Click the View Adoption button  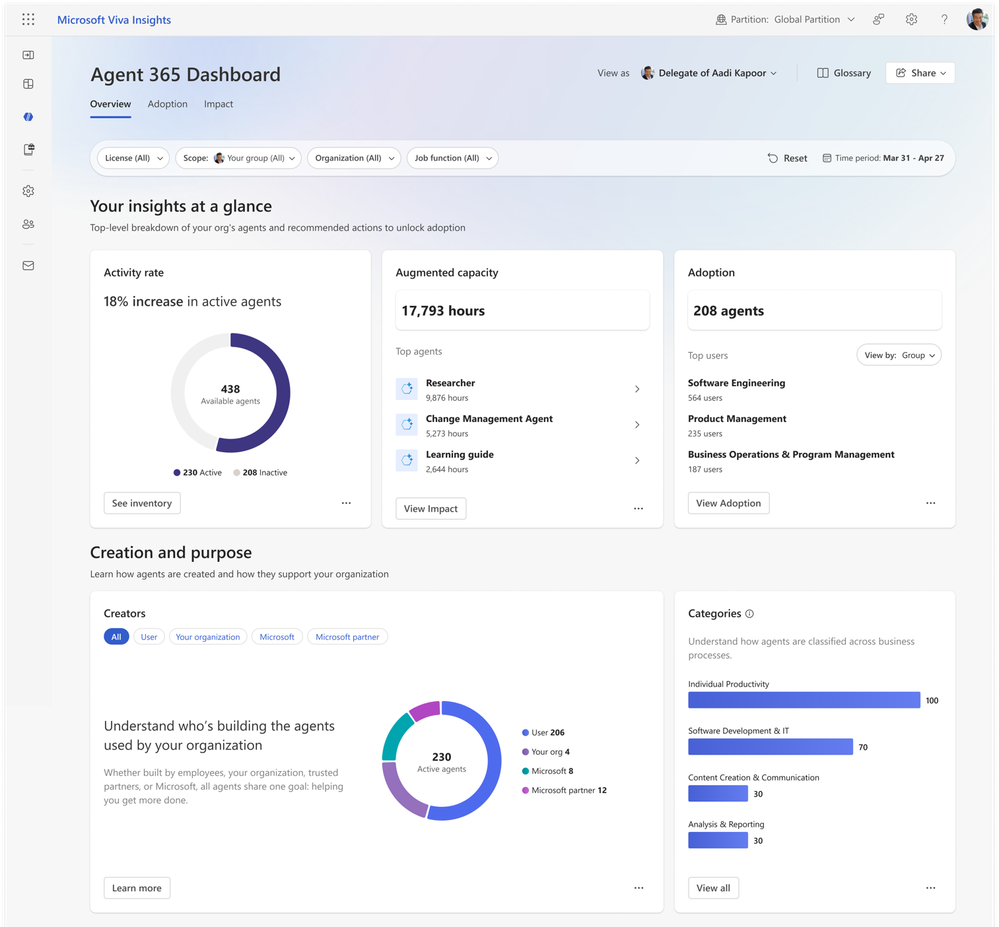click(x=728, y=503)
